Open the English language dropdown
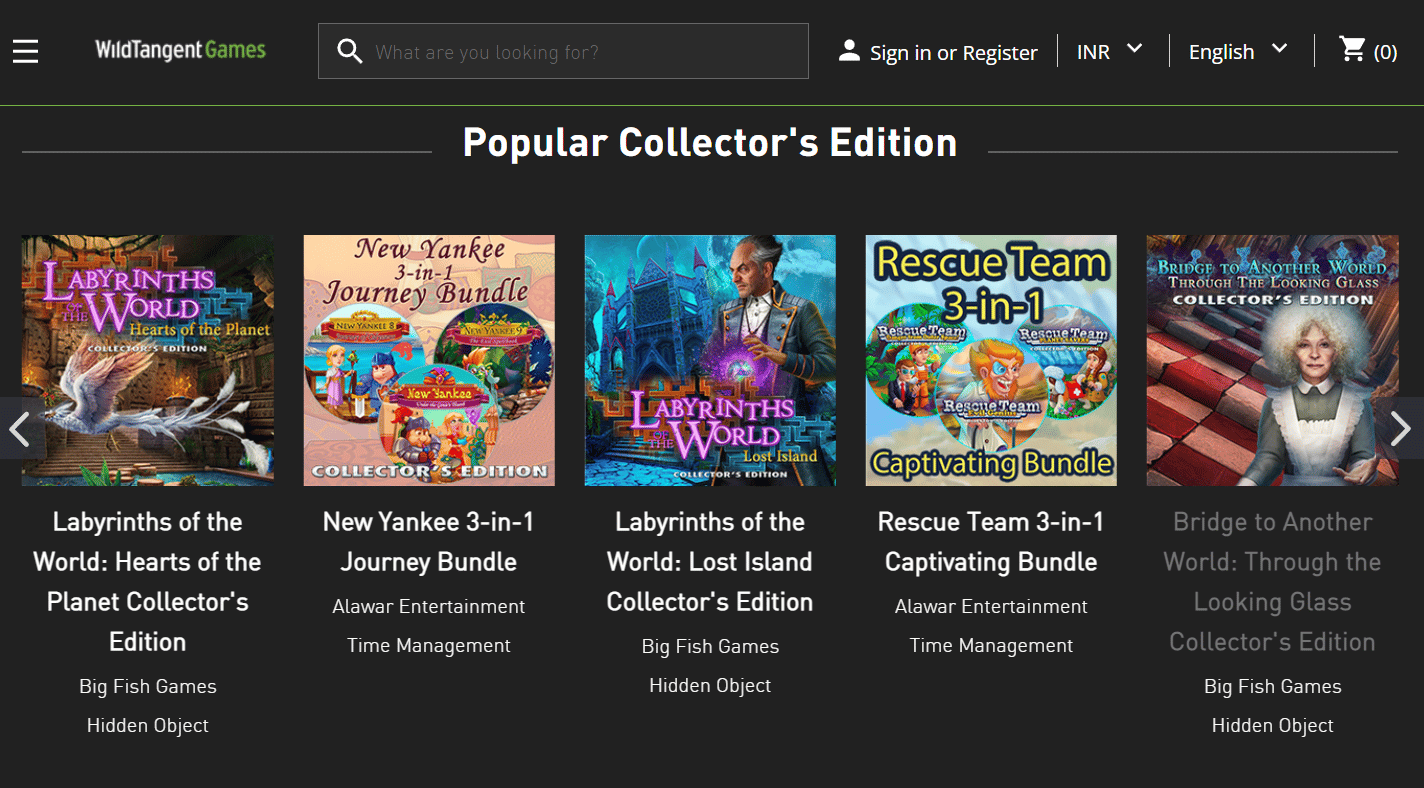Screen dimensions: 1424x788 coord(1237,51)
